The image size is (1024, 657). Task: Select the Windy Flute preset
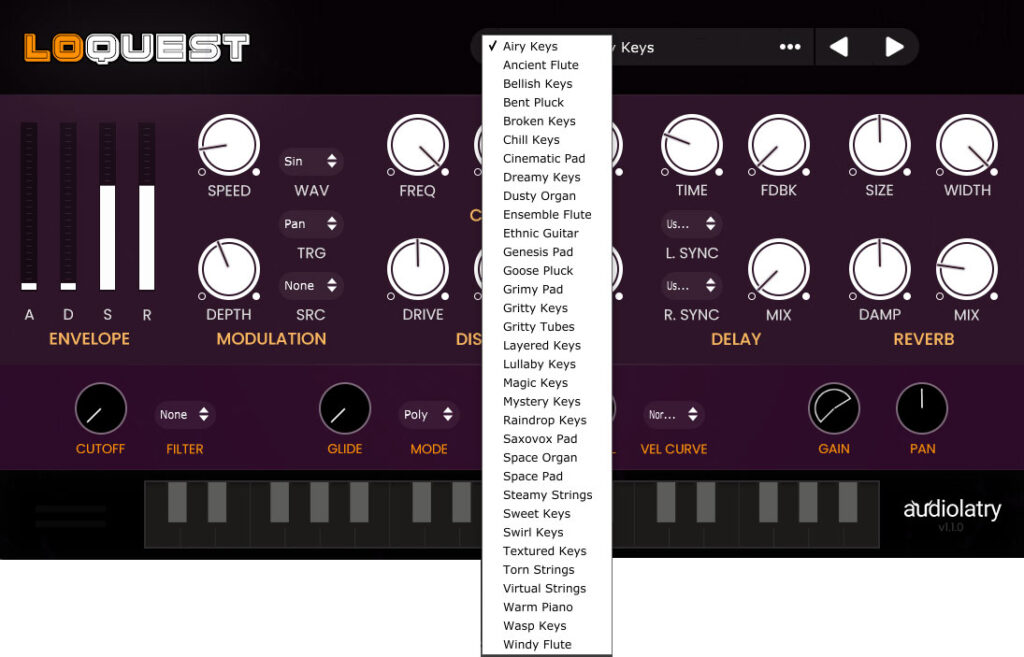(x=547, y=645)
